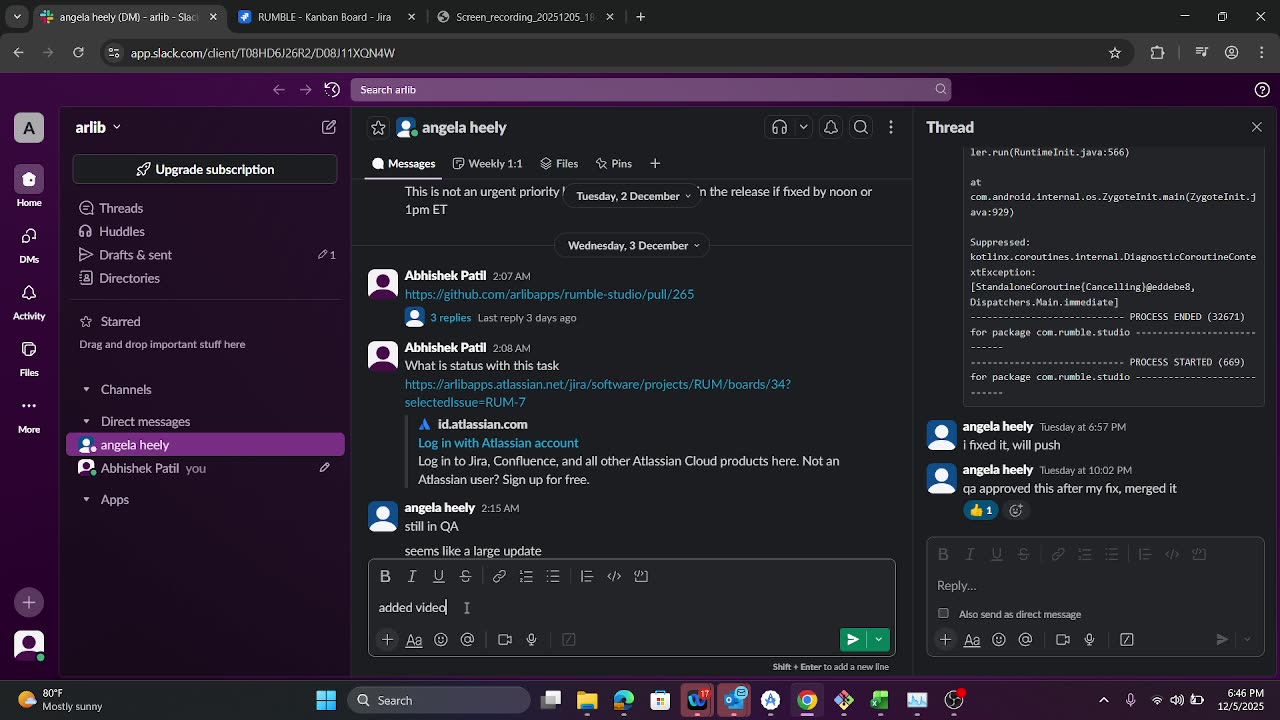This screenshot has width=1280, height=720.
Task: Record video clip in main composer
Action: 505,640
